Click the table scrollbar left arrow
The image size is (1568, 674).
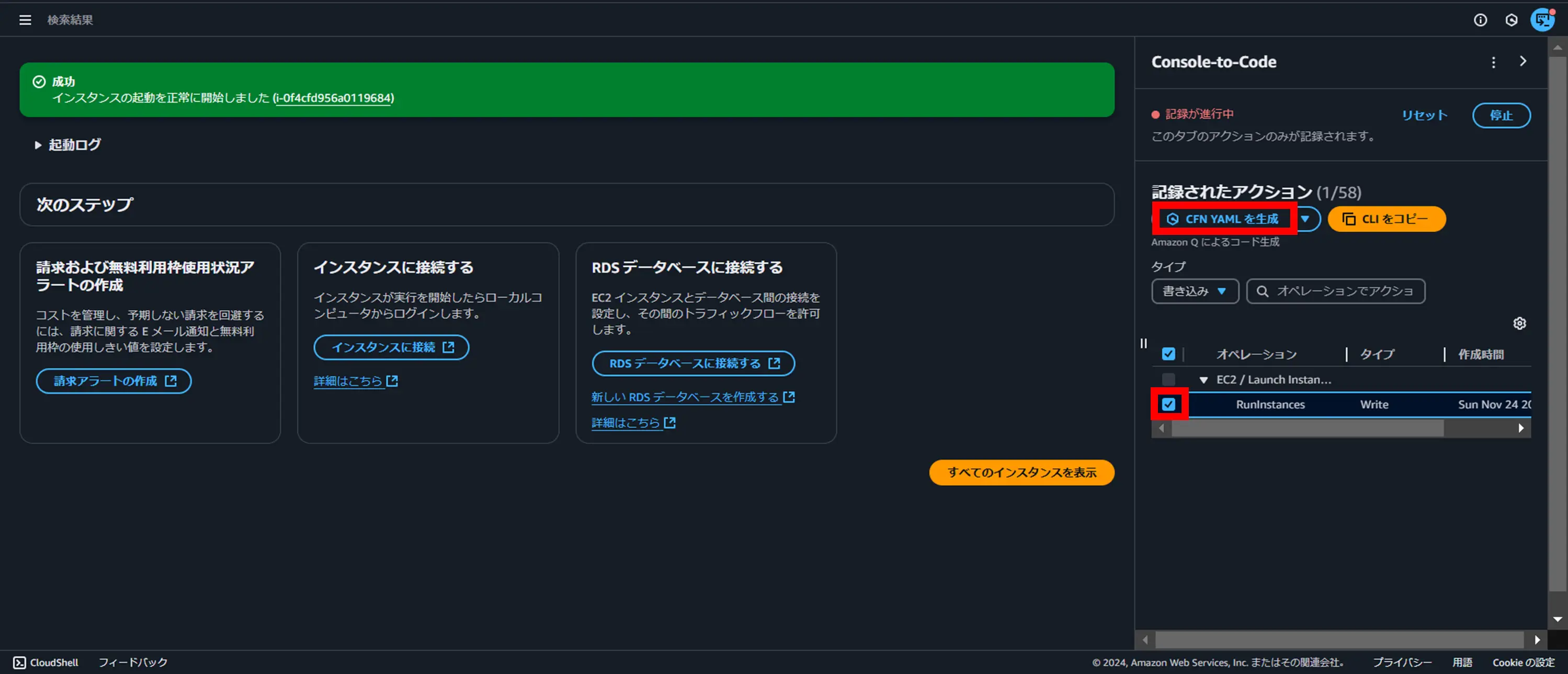(x=1162, y=429)
